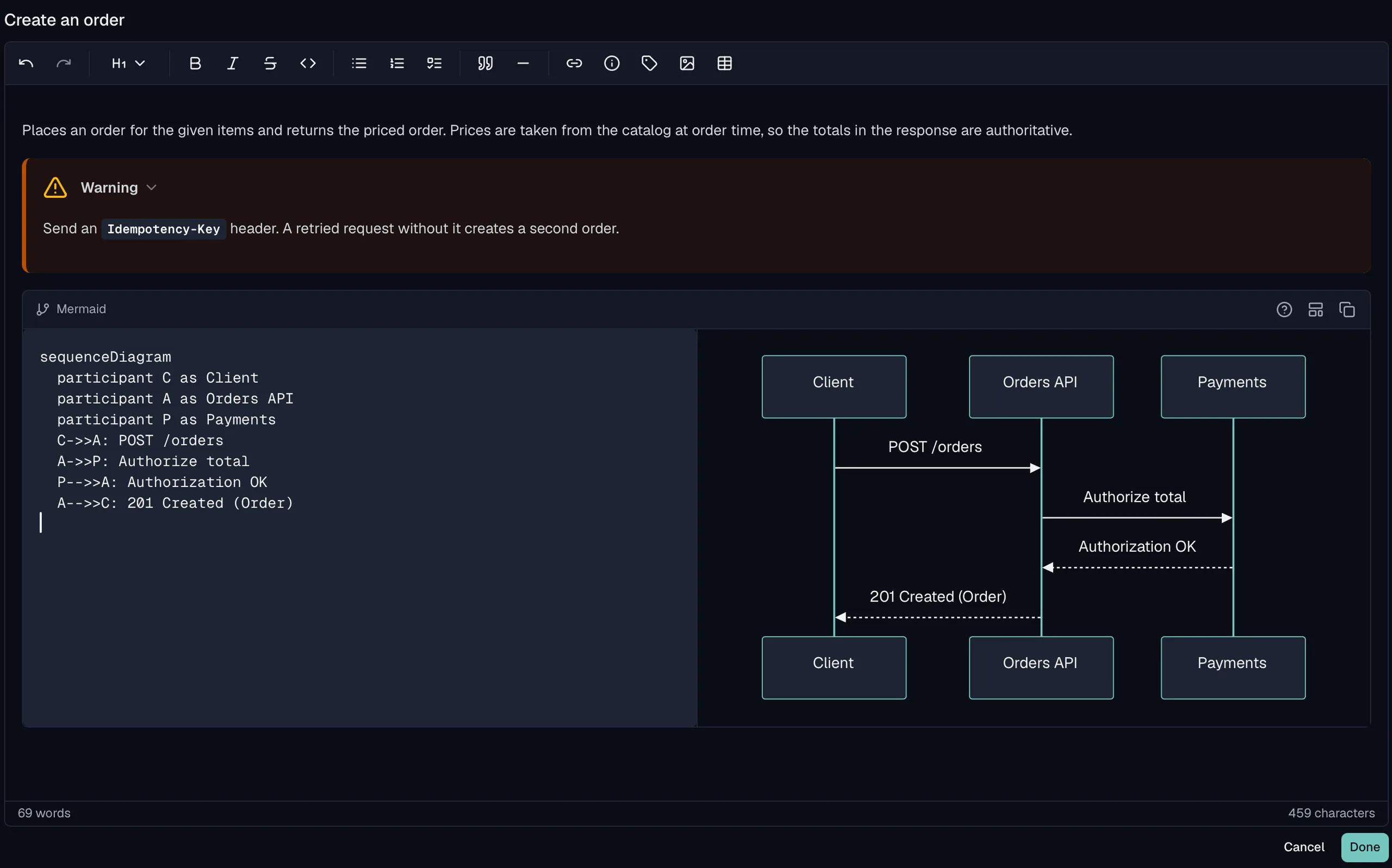This screenshot has height=868, width=1392.
Task: Click the Mermaid block label
Action: click(x=81, y=309)
